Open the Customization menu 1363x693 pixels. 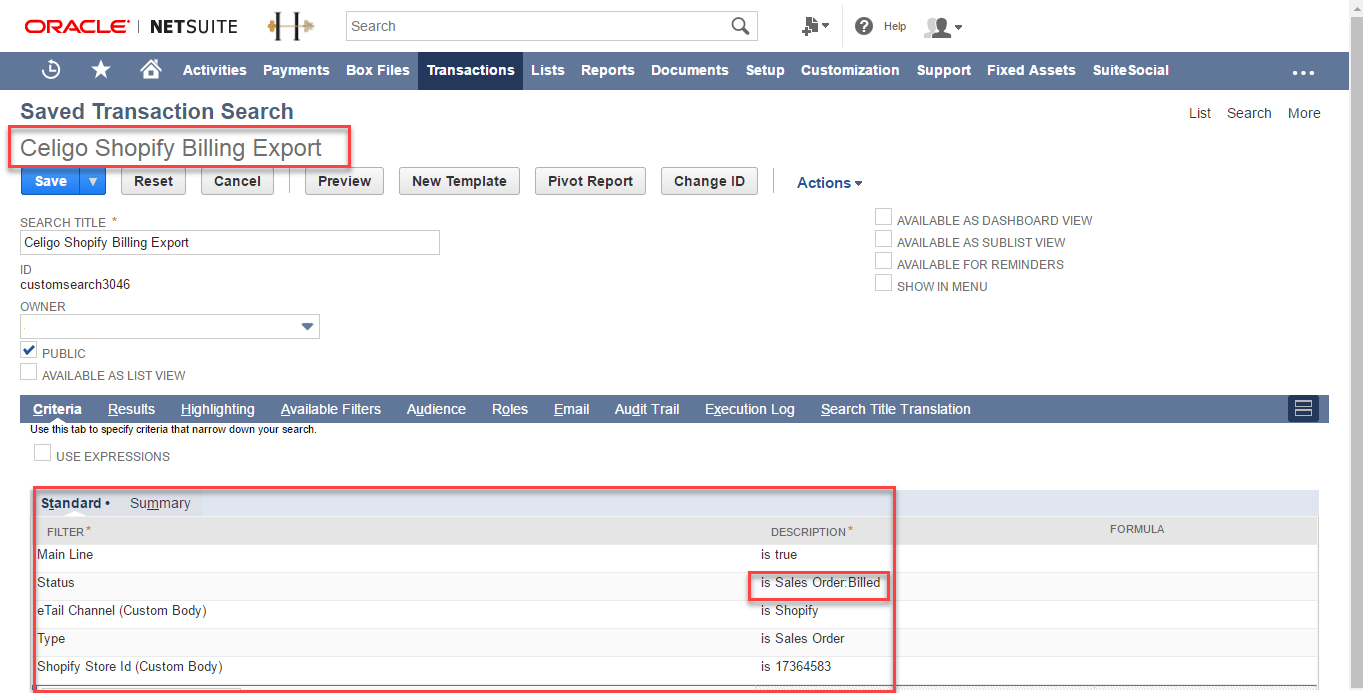pos(850,70)
